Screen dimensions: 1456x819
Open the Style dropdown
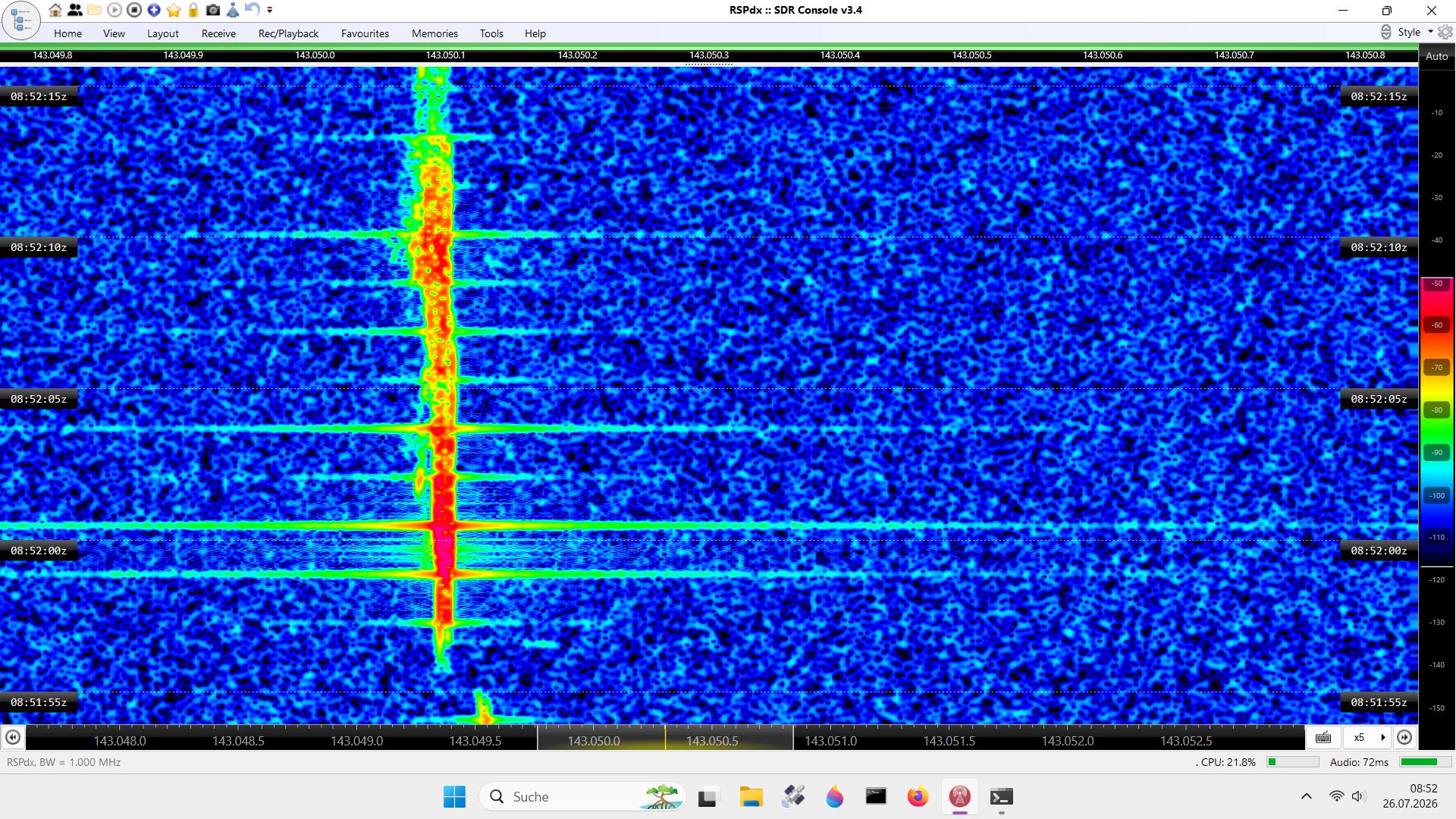[x=1415, y=32]
